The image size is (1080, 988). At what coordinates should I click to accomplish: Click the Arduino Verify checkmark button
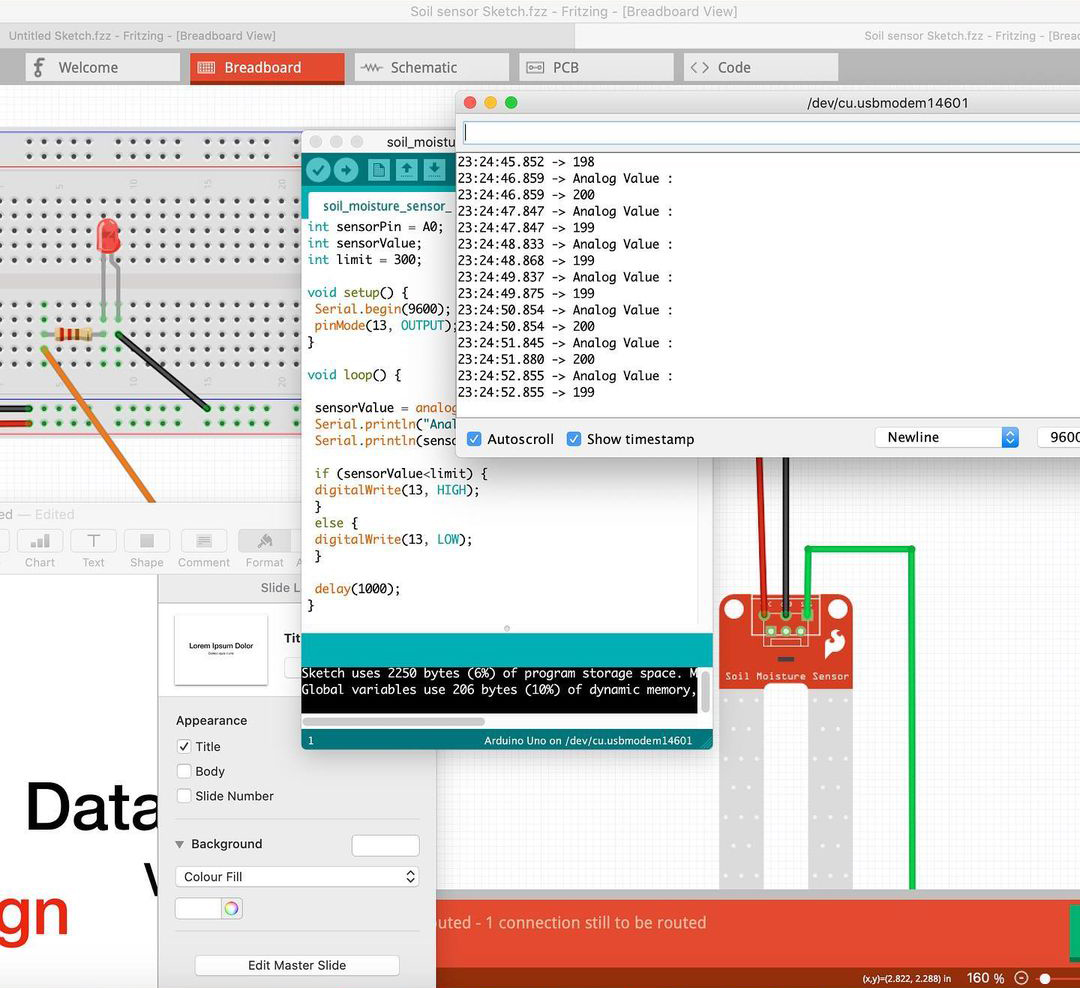point(318,169)
